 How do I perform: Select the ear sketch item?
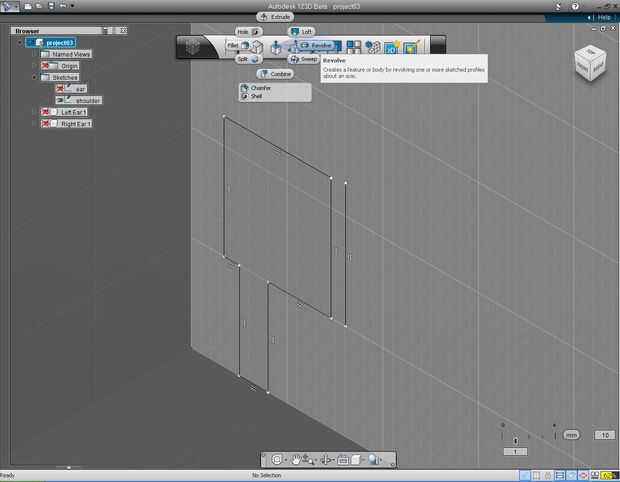(81, 89)
